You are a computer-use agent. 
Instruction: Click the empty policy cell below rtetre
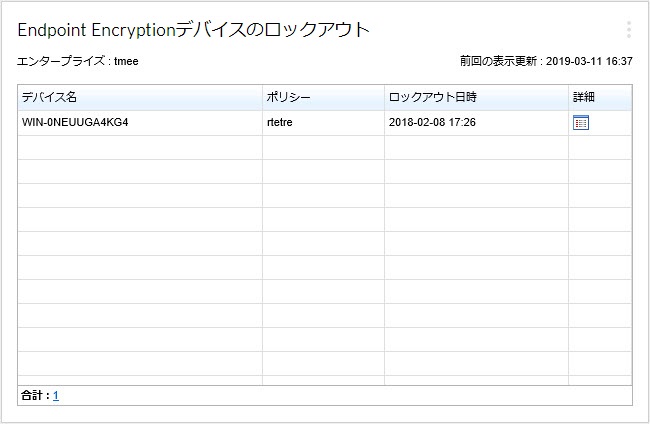click(323, 147)
